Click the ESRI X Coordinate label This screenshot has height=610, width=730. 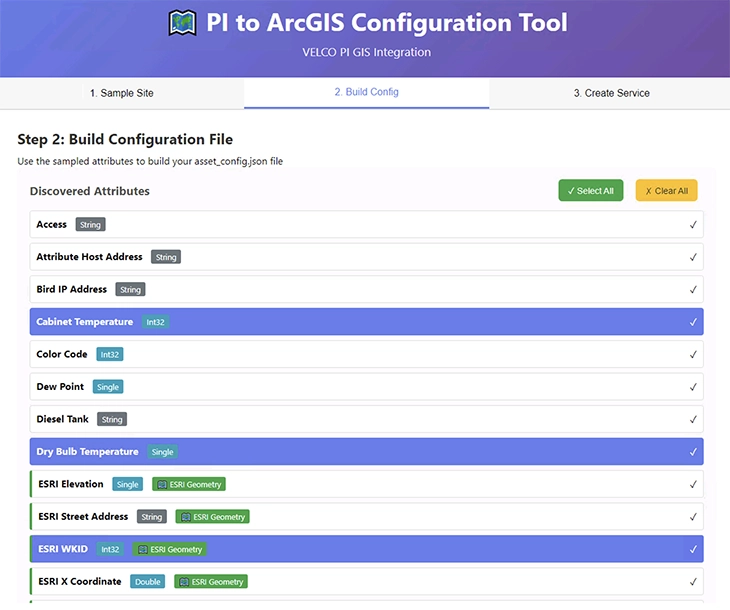pos(80,582)
